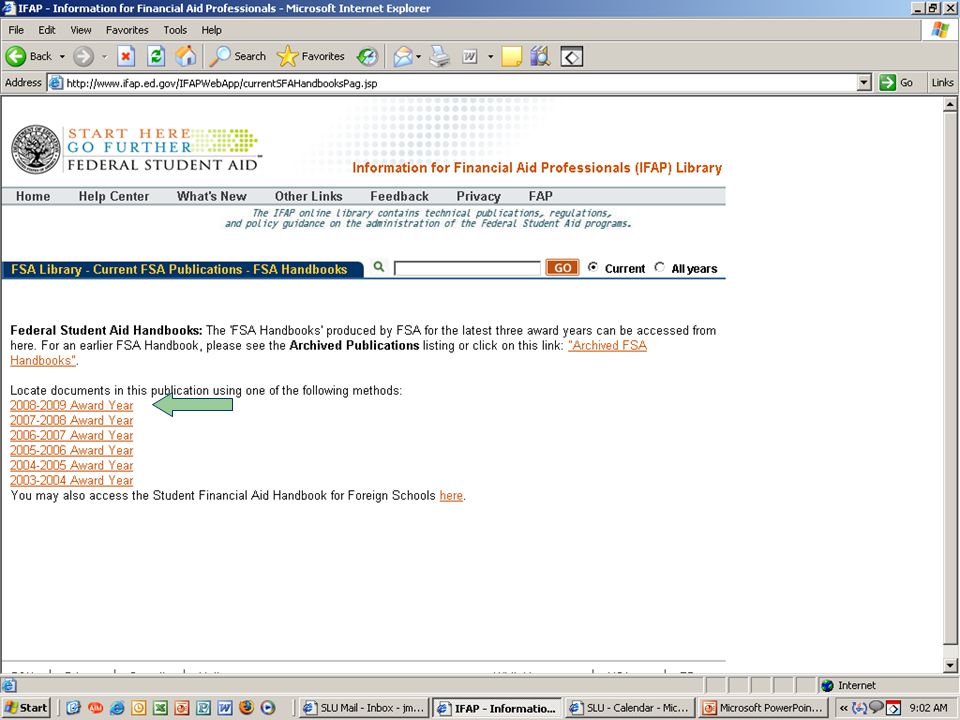Open the View menu
Image resolution: width=960 pixels, height=720 pixels.
click(80, 30)
